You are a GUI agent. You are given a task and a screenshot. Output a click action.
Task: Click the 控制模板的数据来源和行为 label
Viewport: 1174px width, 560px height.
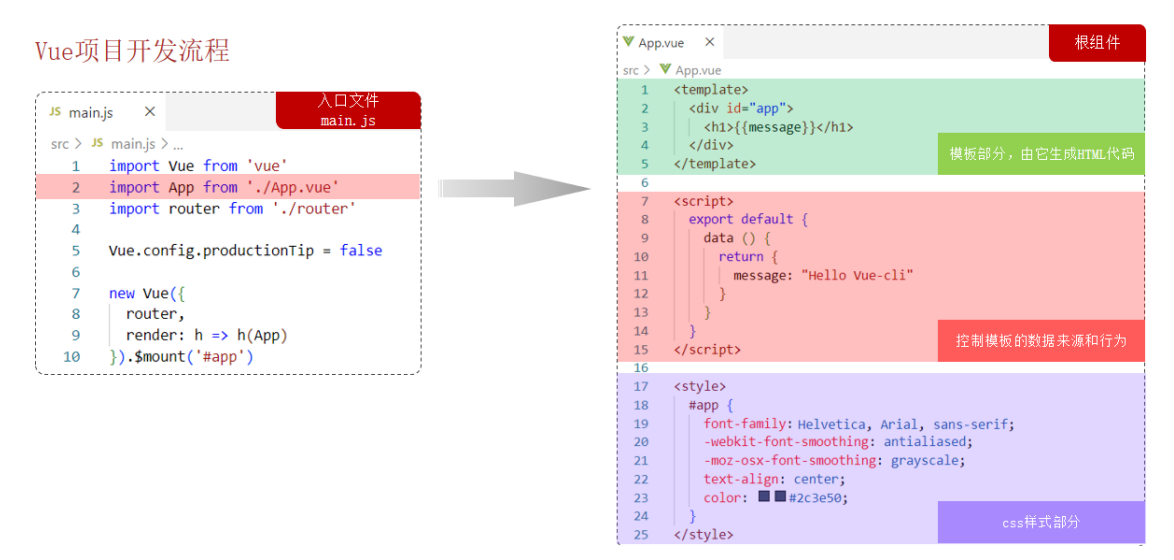point(1041,340)
